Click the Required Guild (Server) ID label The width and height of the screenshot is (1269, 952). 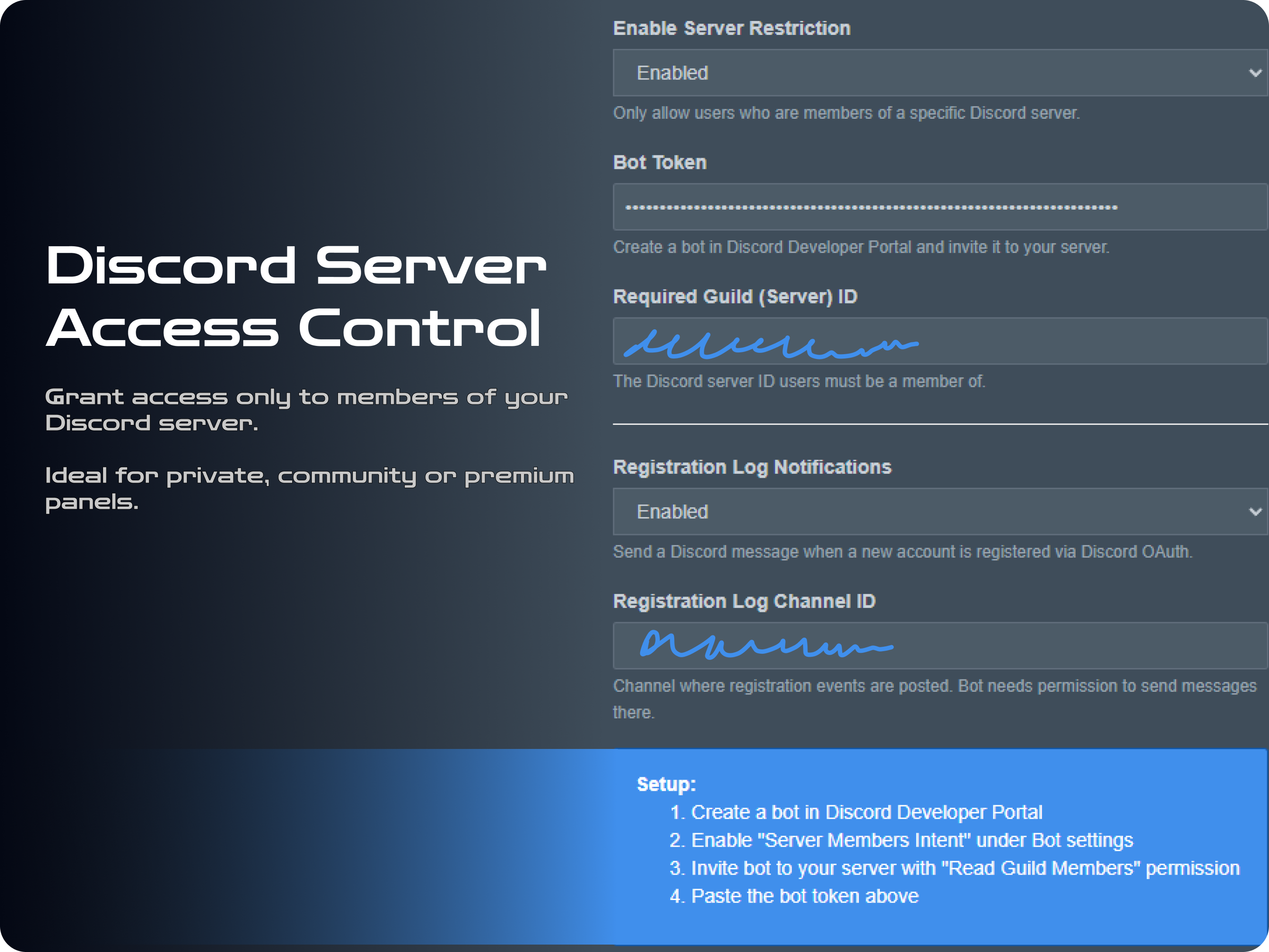pos(735,297)
